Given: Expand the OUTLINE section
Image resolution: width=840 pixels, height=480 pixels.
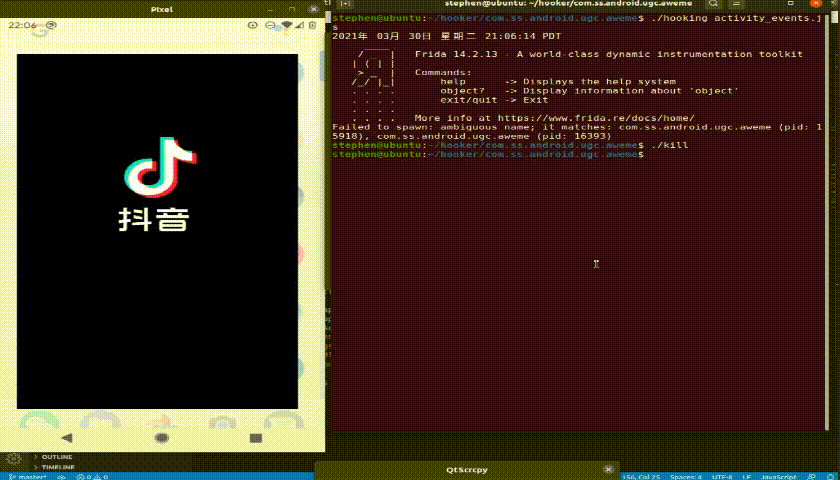Looking at the screenshot, I should pyautogui.click(x=57, y=457).
